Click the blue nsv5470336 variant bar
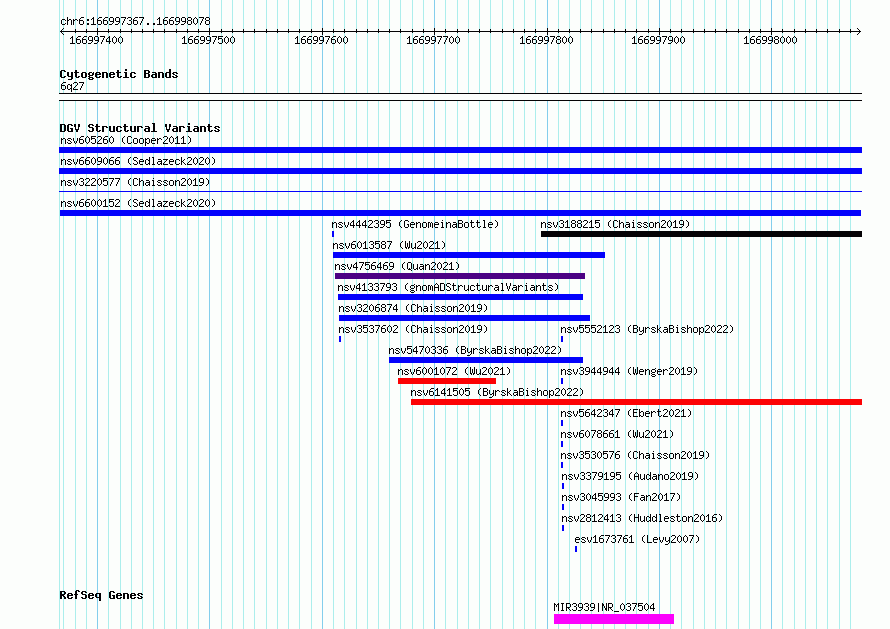This screenshot has height=629, width=890. tap(486, 360)
